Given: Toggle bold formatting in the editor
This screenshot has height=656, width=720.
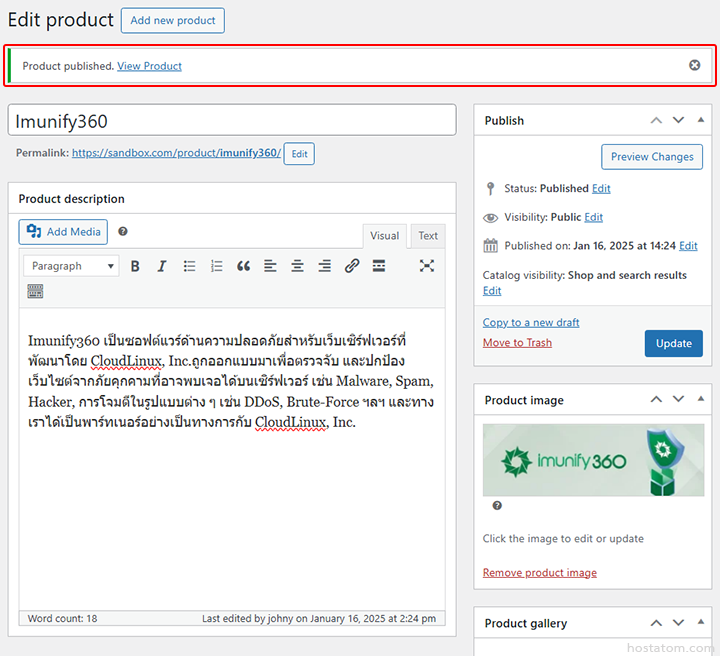Looking at the screenshot, I should [x=135, y=266].
